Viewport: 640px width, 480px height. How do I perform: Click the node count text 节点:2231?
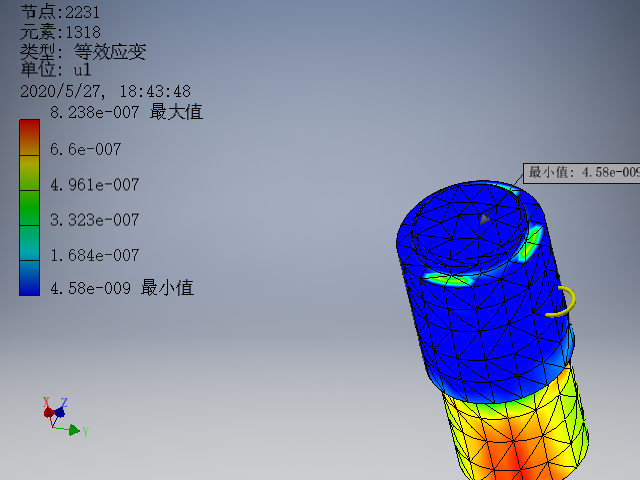[60, 12]
